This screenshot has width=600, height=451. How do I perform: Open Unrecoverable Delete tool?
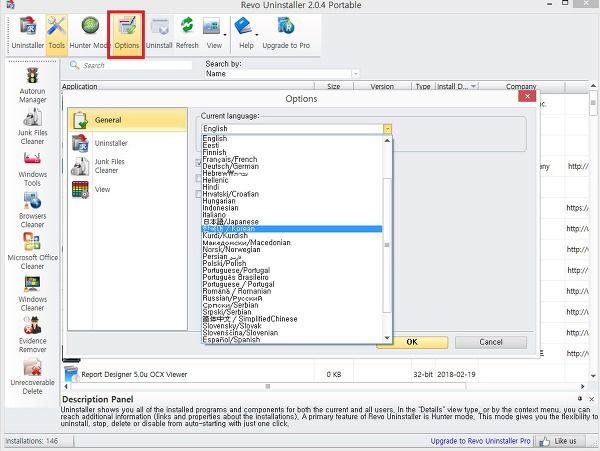click(x=33, y=376)
